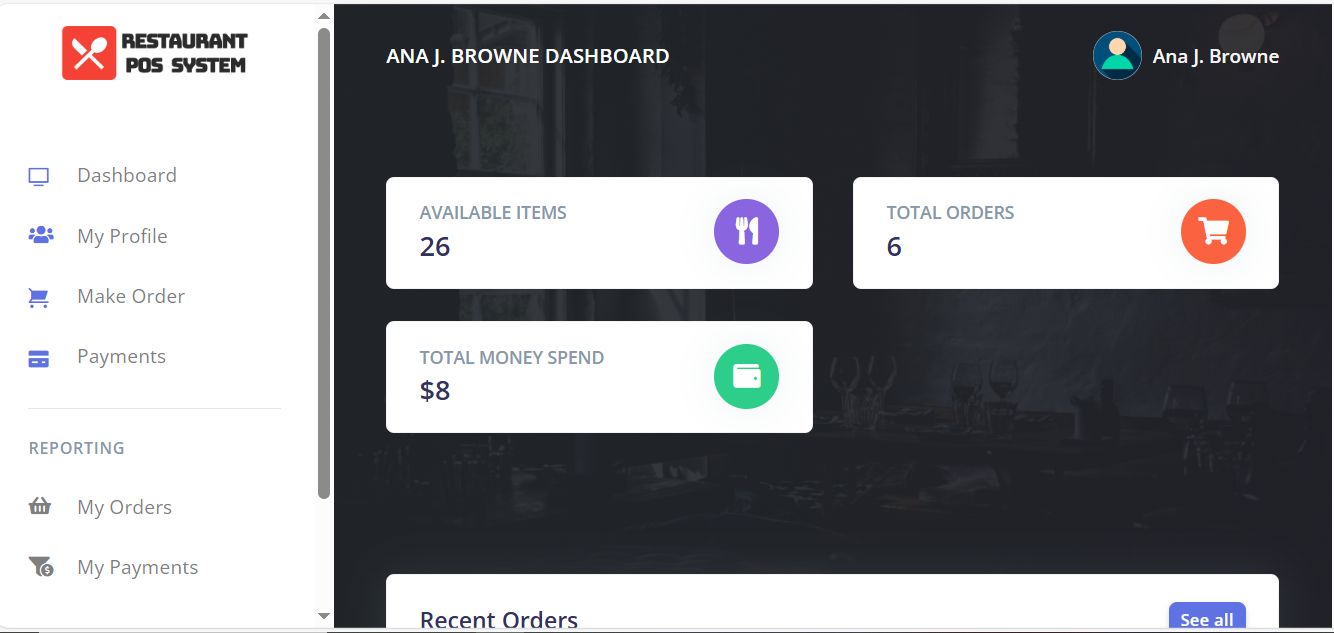Click the My Profile people icon
Image resolution: width=1334 pixels, height=633 pixels.
tap(40, 236)
